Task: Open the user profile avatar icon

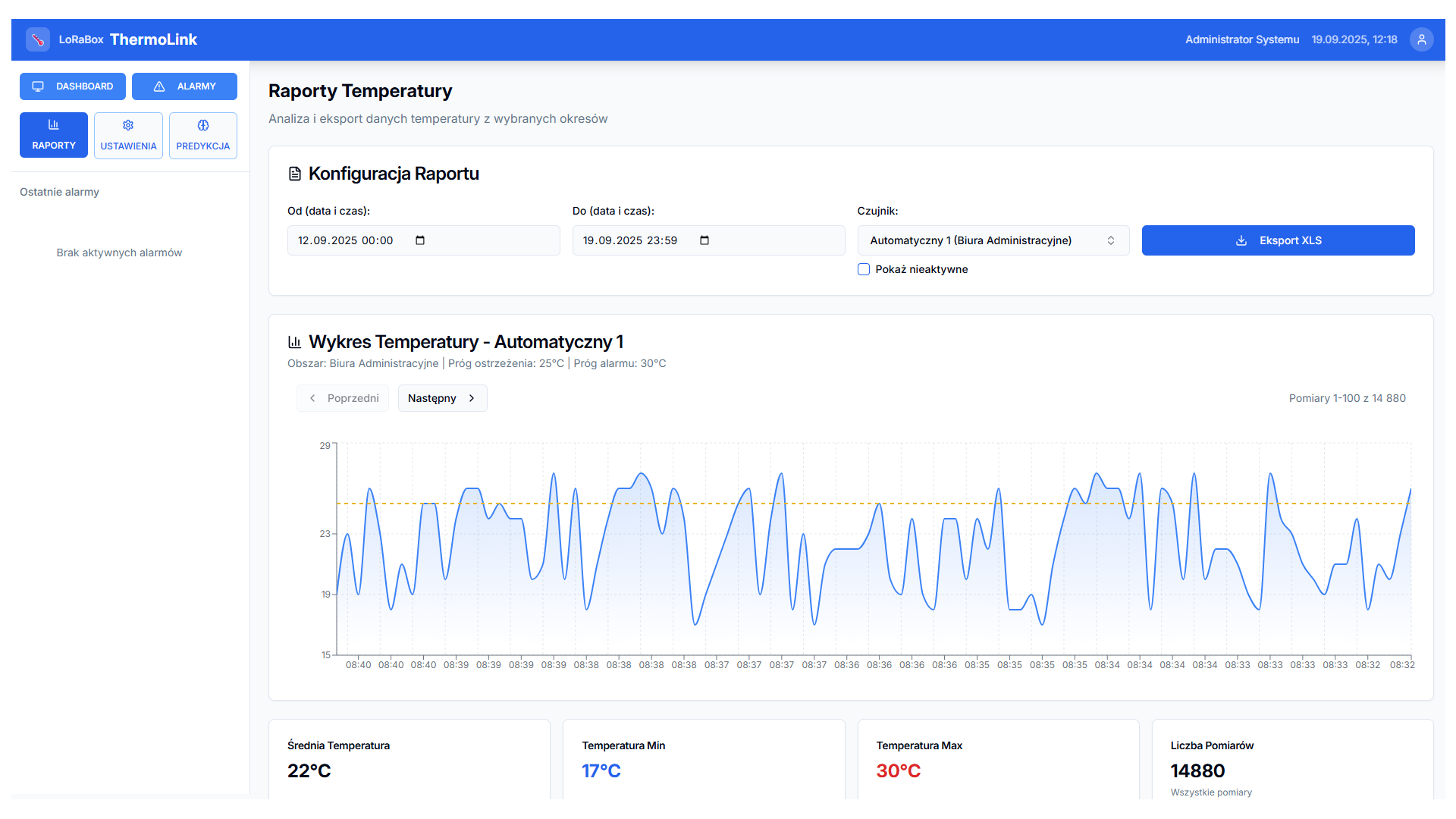Action: point(1421,39)
